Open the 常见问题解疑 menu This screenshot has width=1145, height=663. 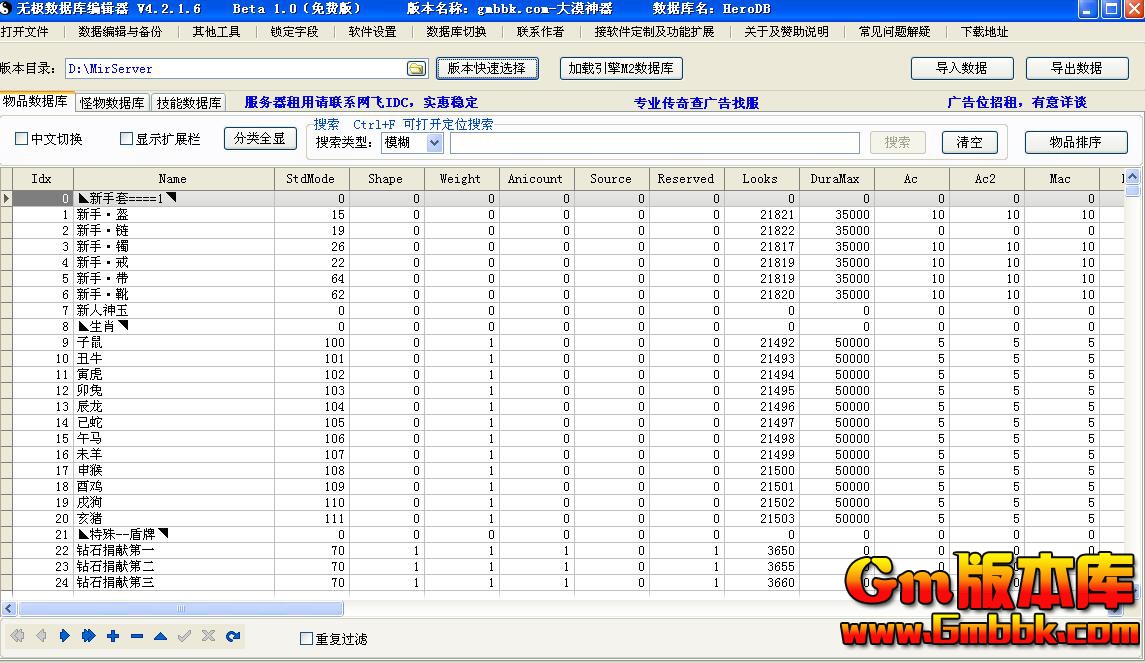(895, 32)
